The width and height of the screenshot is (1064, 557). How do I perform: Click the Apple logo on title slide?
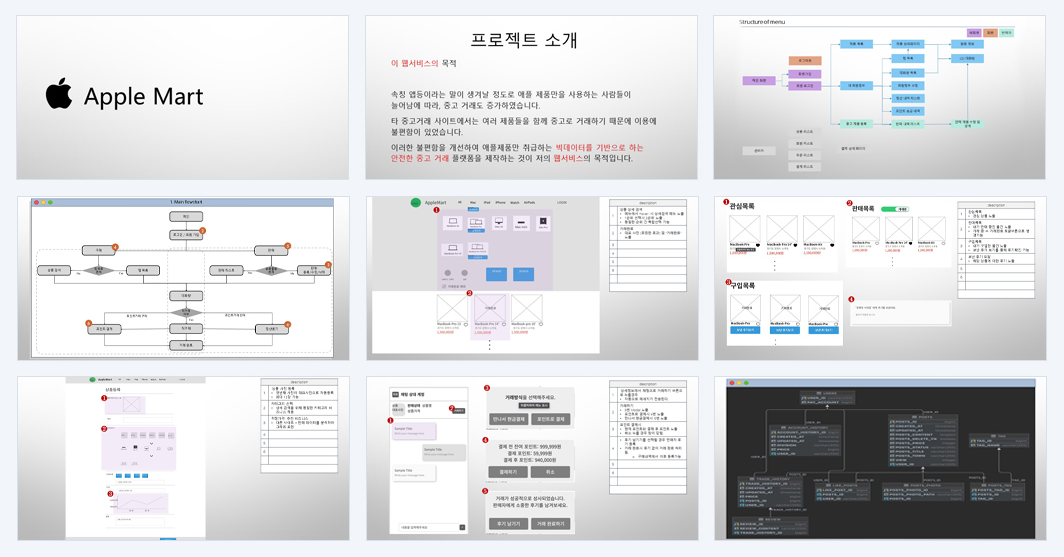(59, 94)
